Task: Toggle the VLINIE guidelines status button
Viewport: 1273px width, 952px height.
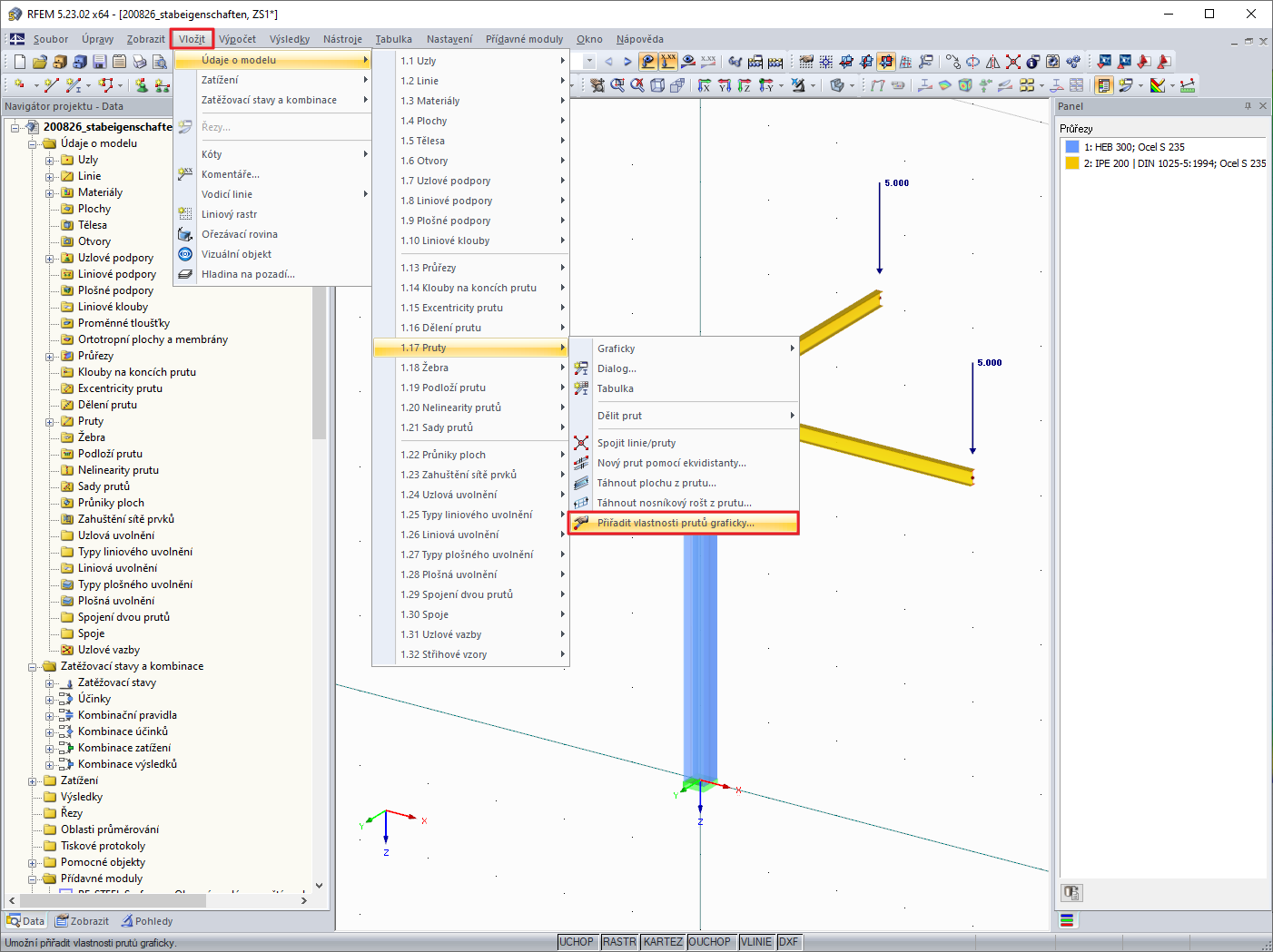Action: [x=756, y=942]
